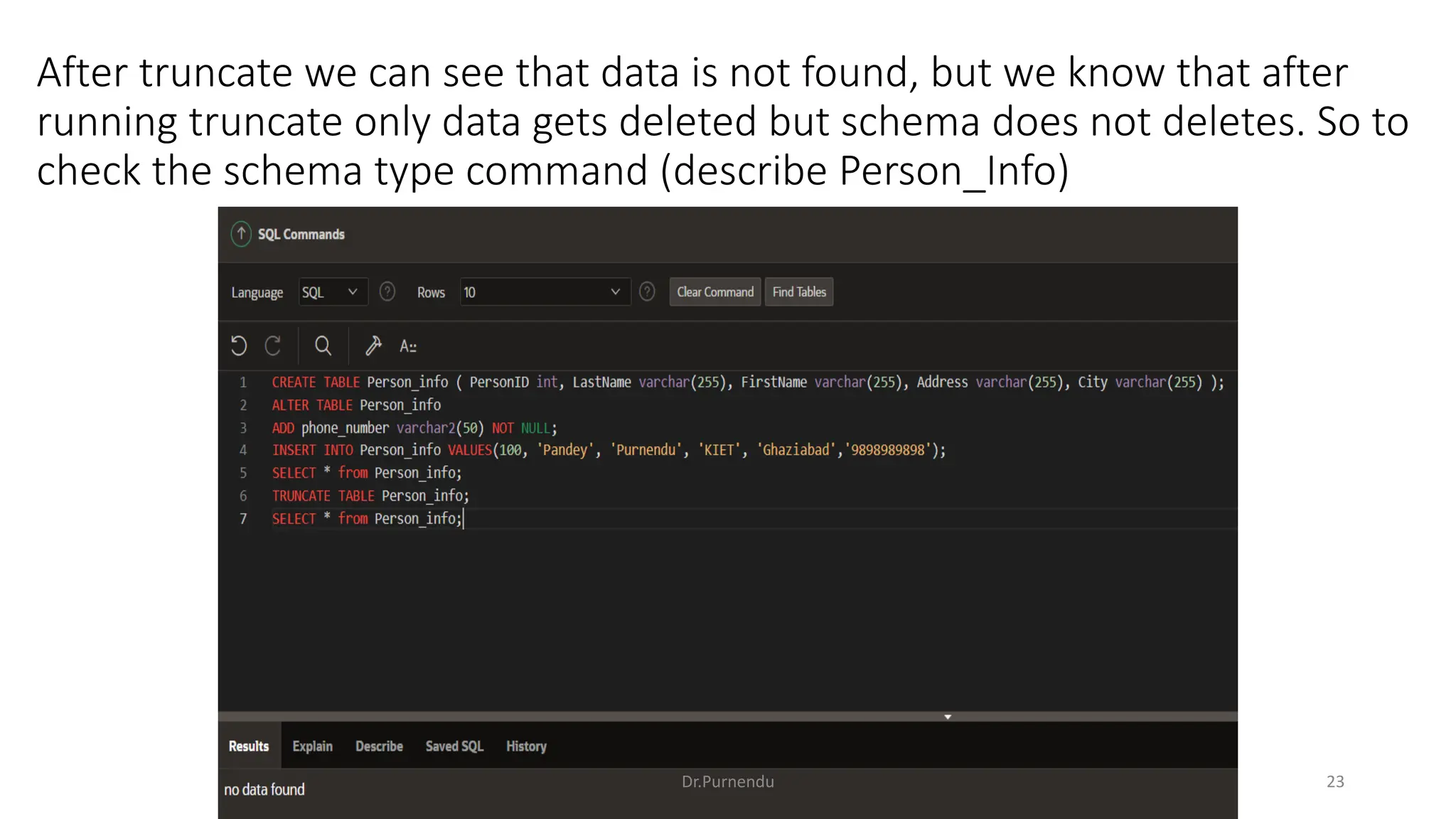Switch to the Explain tab

[x=313, y=746]
